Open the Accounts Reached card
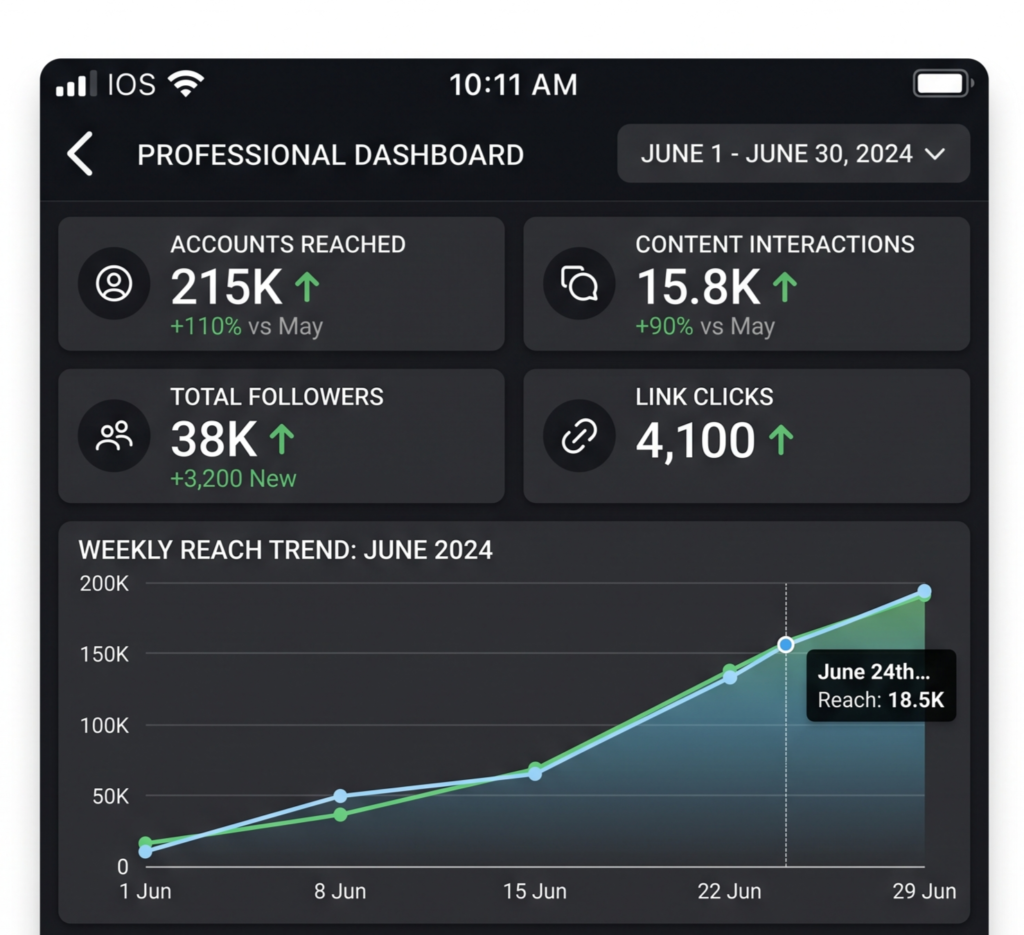The image size is (1024, 935). pyautogui.click(x=281, y=284)
